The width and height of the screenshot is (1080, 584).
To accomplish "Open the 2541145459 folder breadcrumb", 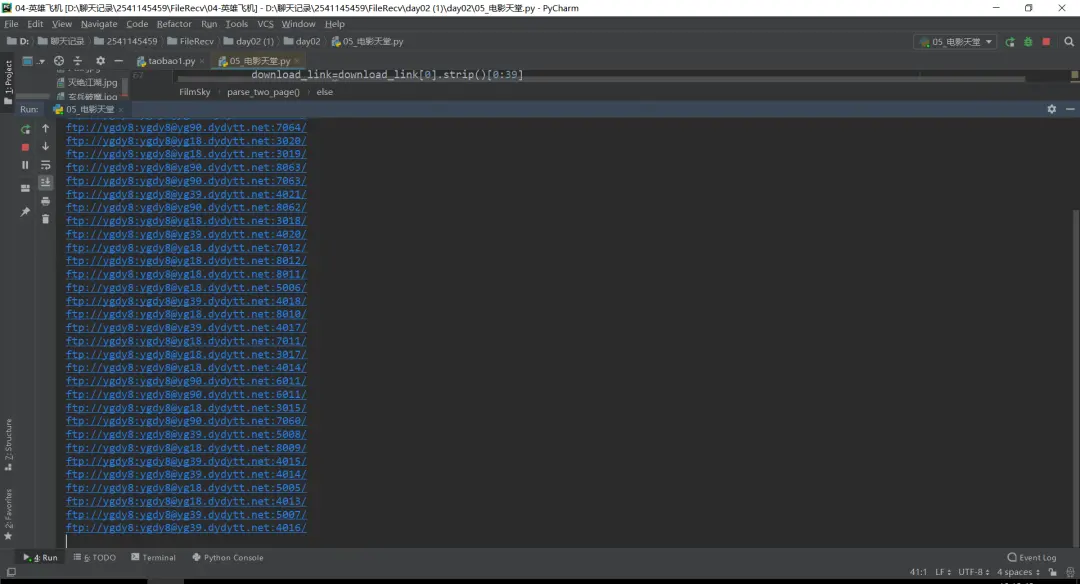I will pyautogui.click(x=125, y=41).
